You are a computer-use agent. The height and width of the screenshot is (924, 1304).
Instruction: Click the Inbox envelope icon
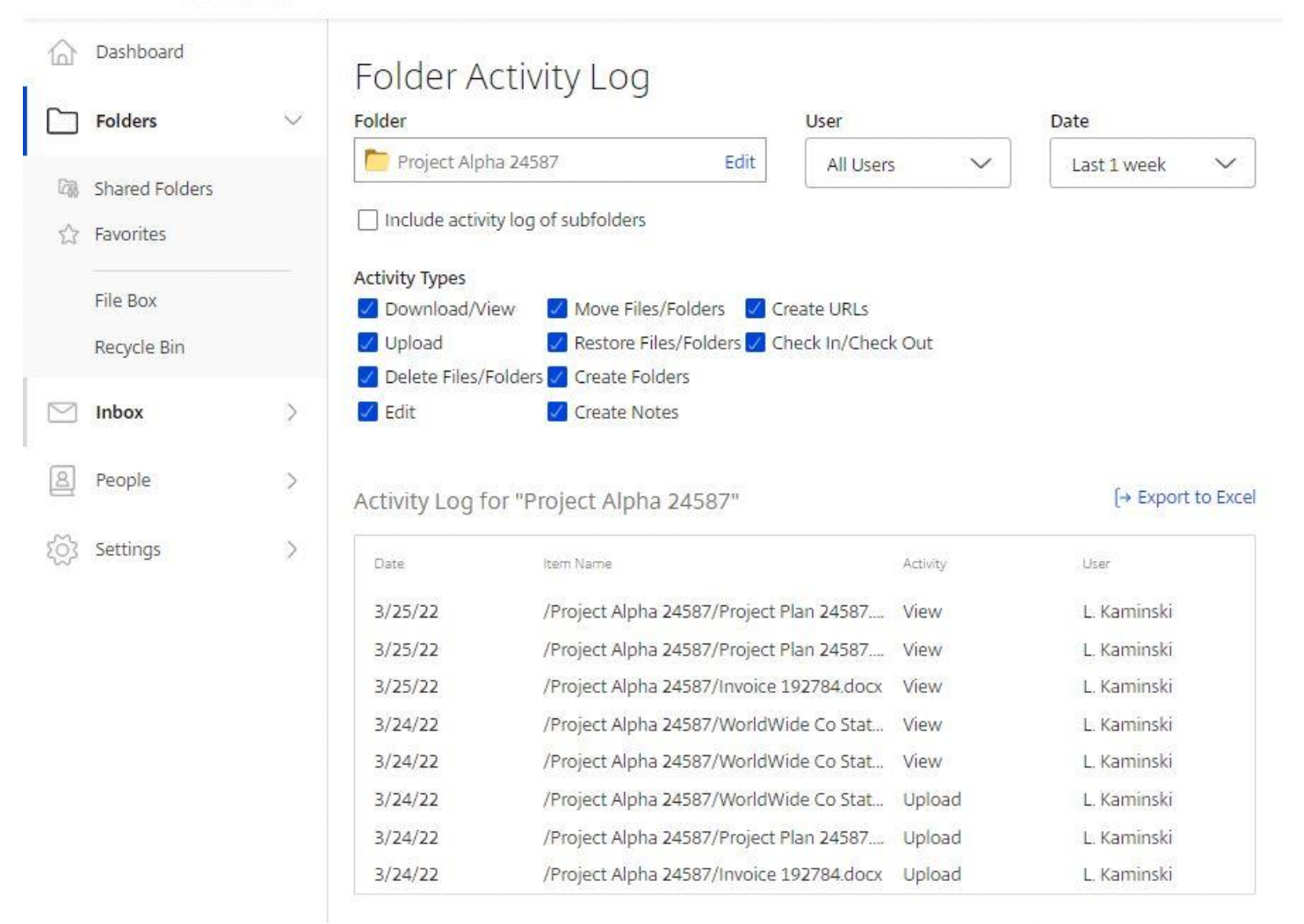click(x=63, y=410)
